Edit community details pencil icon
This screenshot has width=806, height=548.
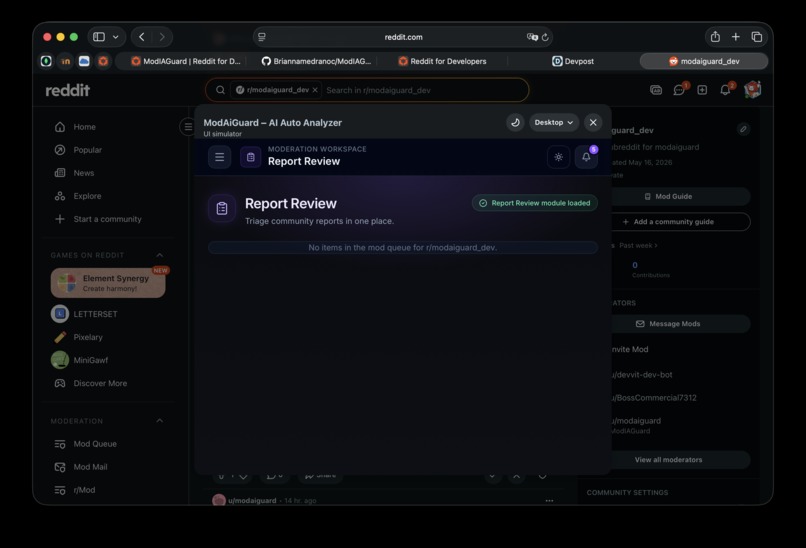743,129
